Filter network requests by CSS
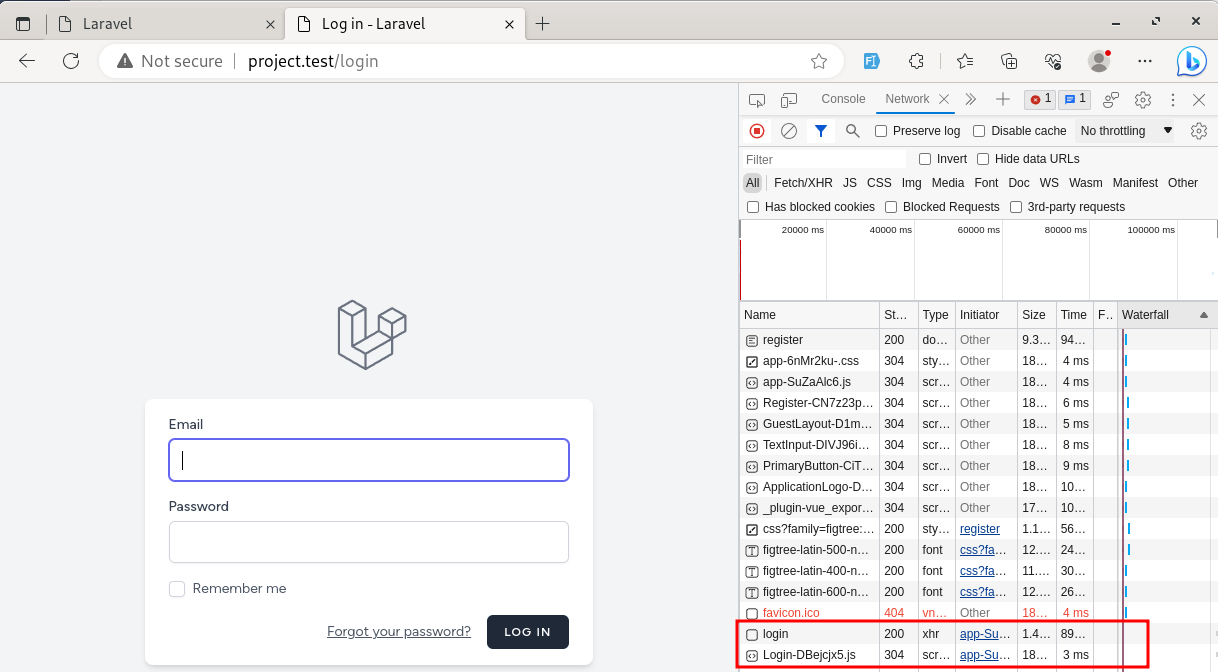This screenshot has height=672, width=1218. pyautogui.click(x=879, y=183)
